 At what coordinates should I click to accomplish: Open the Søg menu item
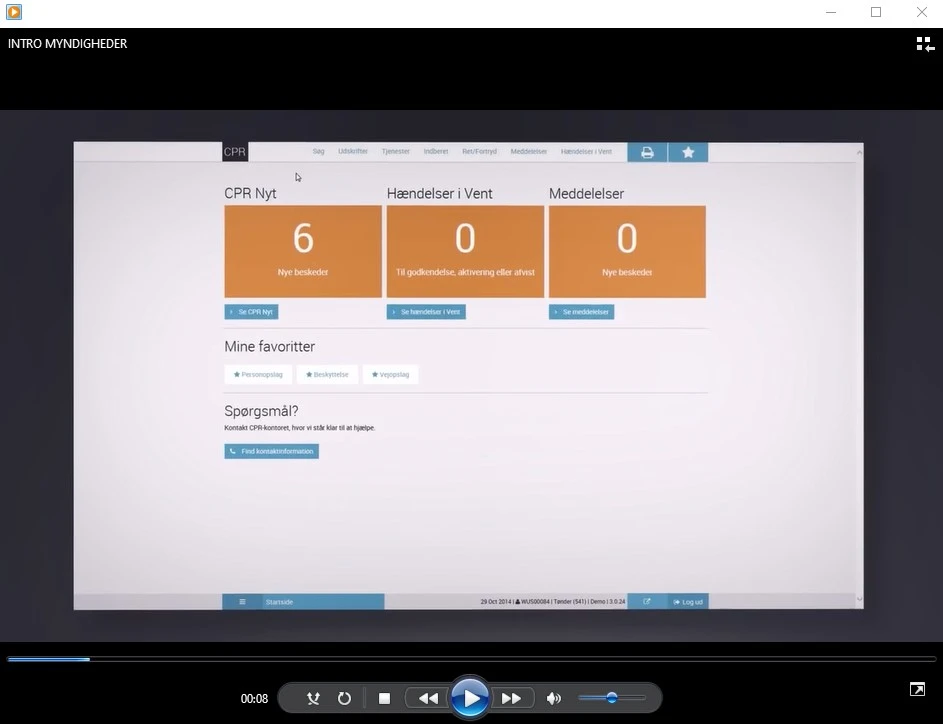pyautogui.click(x=318, y=152)
